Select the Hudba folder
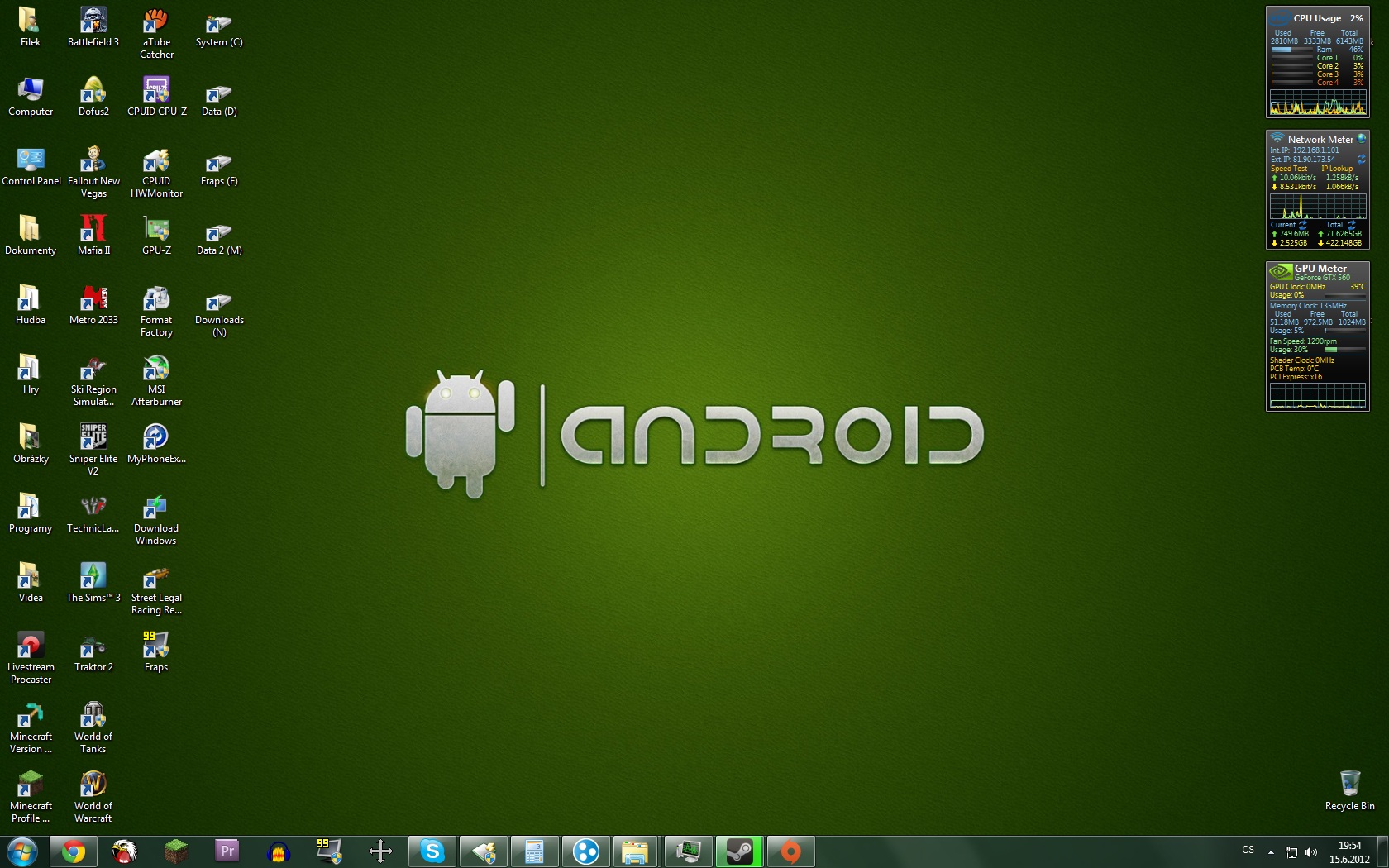 (x=31, y=305)
